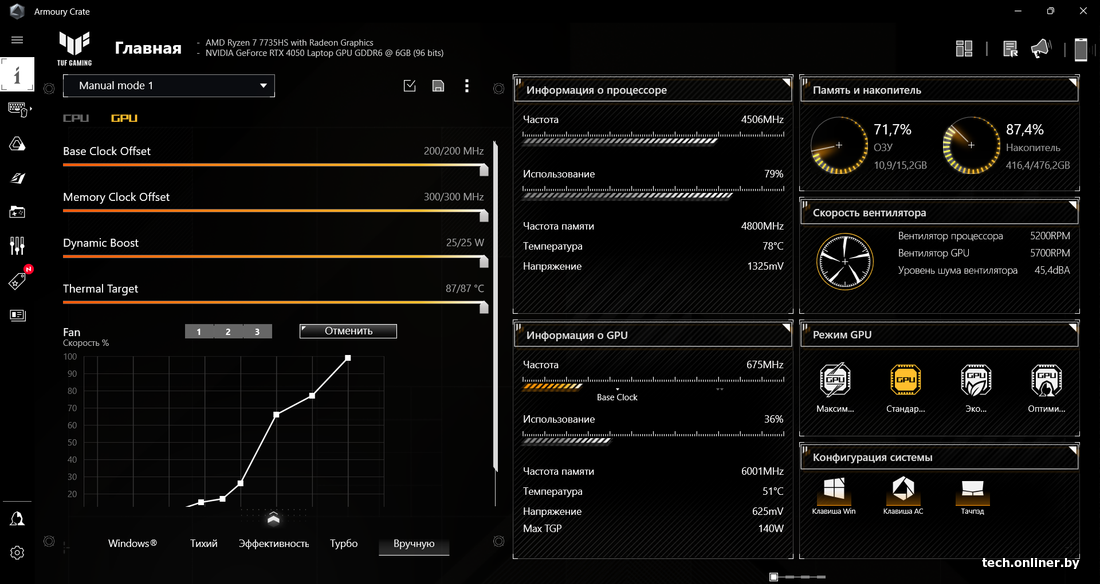Open the announcements megaphone icon
This screenshot has height=584, width=1100.
[x=1041, y=48]
